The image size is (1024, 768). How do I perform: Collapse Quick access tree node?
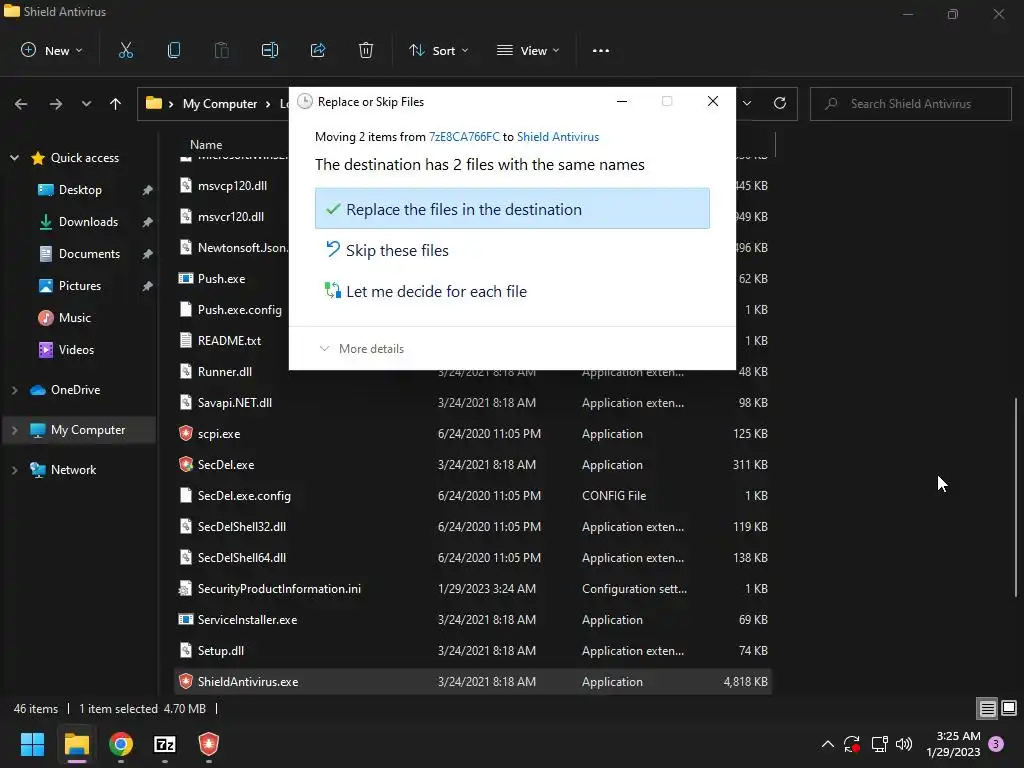[14, 158]
